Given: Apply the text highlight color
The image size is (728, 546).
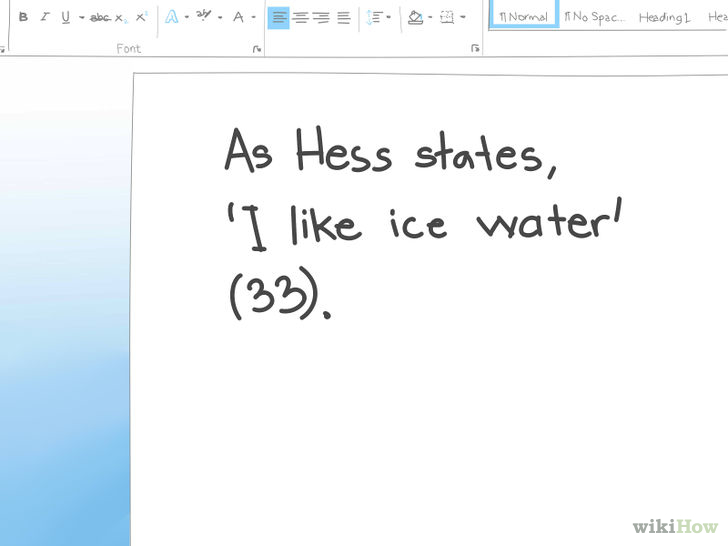Looking at the screenshot, I should pyautogui.click(x=203, y=16).
